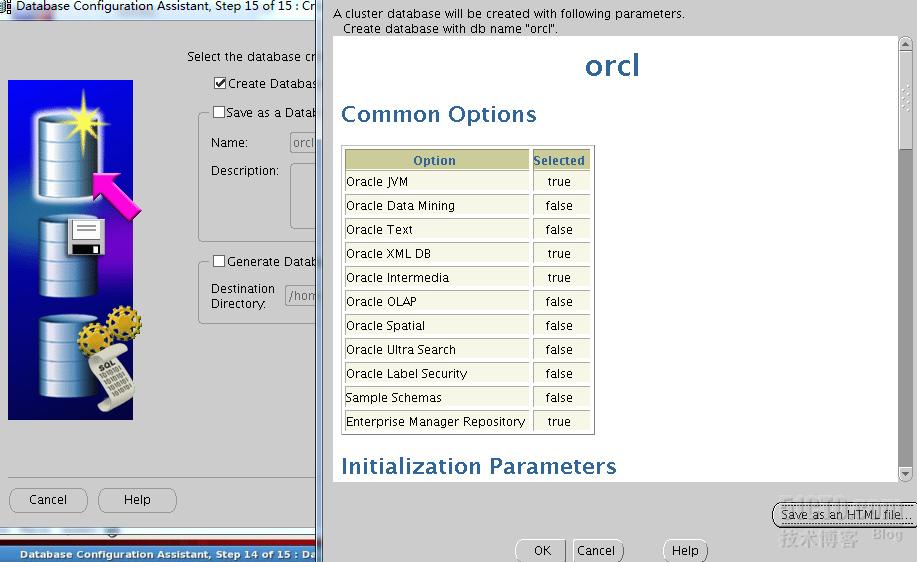Click the Step 15 of 15 window title bar

click(x=158, y=8)
